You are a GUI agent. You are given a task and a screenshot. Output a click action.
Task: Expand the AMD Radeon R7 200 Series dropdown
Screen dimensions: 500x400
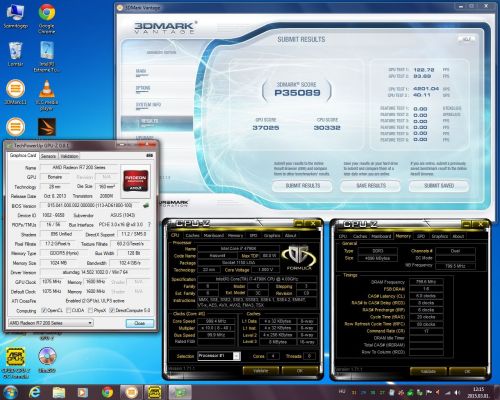point(90,323)
